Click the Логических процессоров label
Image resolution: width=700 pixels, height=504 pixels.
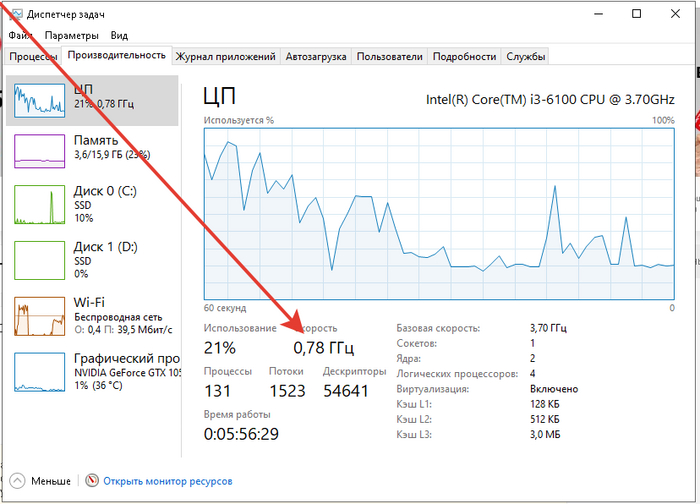point(457,374)
